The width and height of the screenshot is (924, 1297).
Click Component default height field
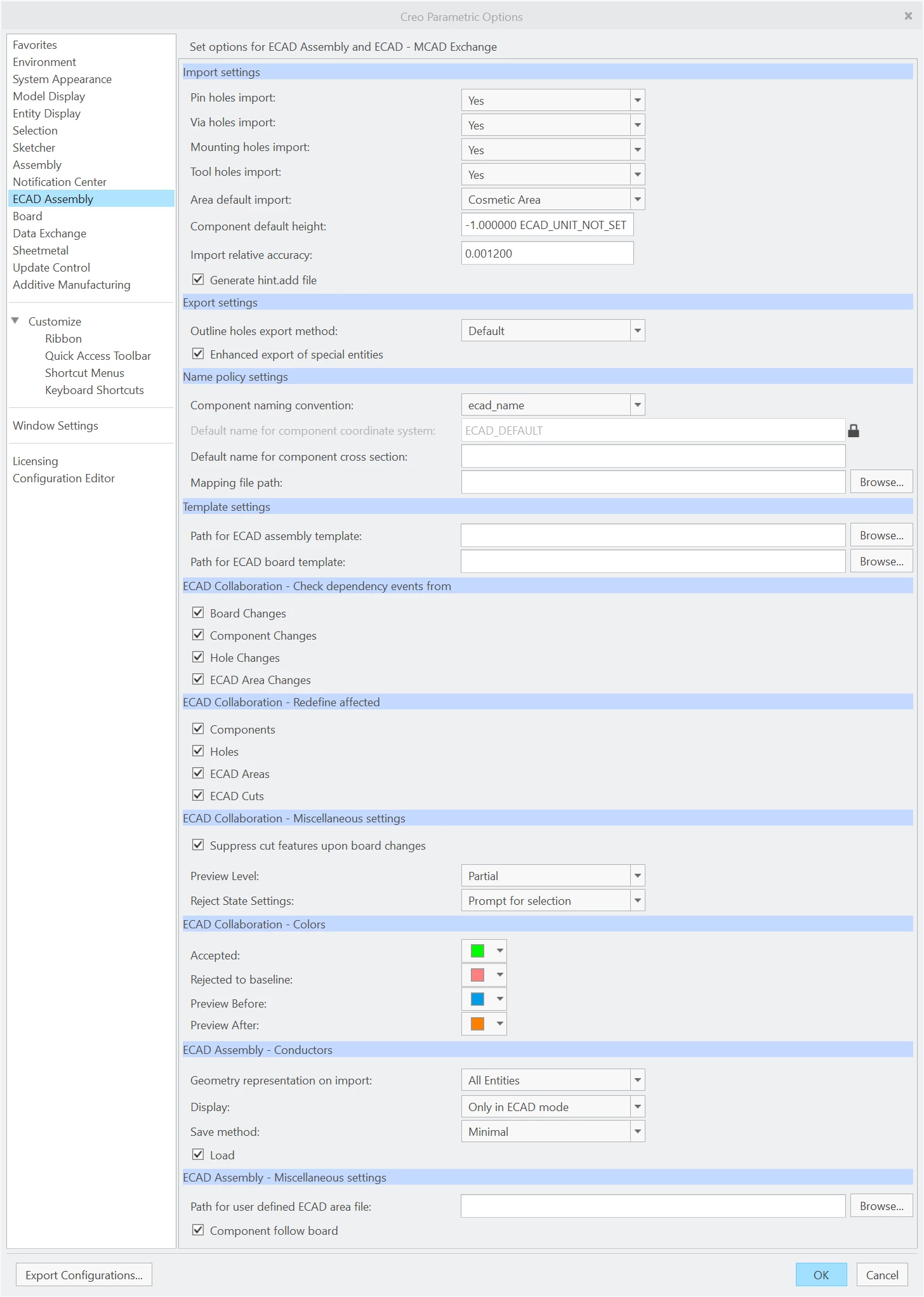click(547, 225)
